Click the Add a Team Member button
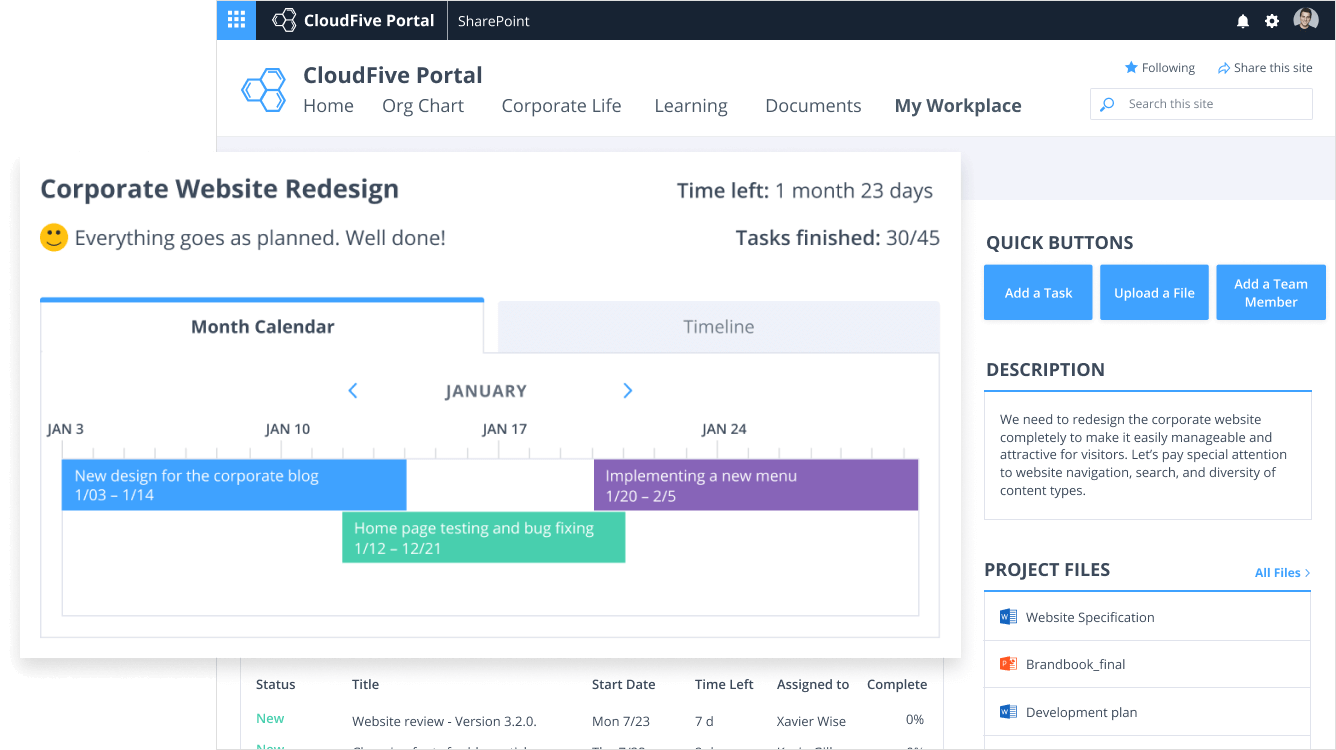Image resolution: width=1336 pixels, height=750 pixels. tap(1270, 293)
